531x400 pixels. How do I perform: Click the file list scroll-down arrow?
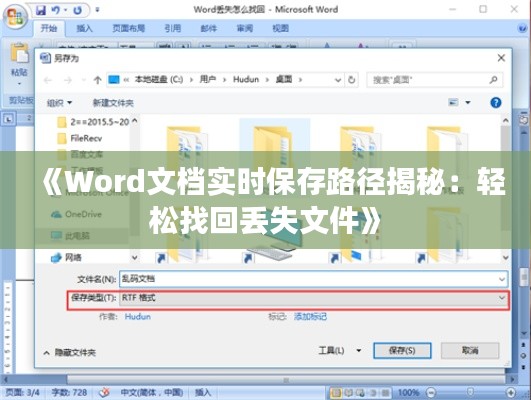tap(506, 258)
